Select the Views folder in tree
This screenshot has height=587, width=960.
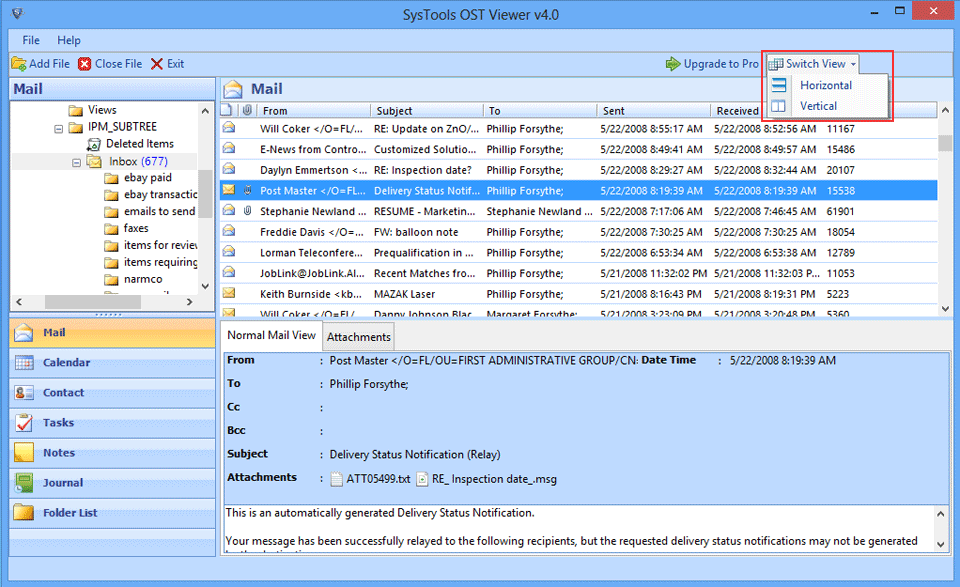(102, 110)
